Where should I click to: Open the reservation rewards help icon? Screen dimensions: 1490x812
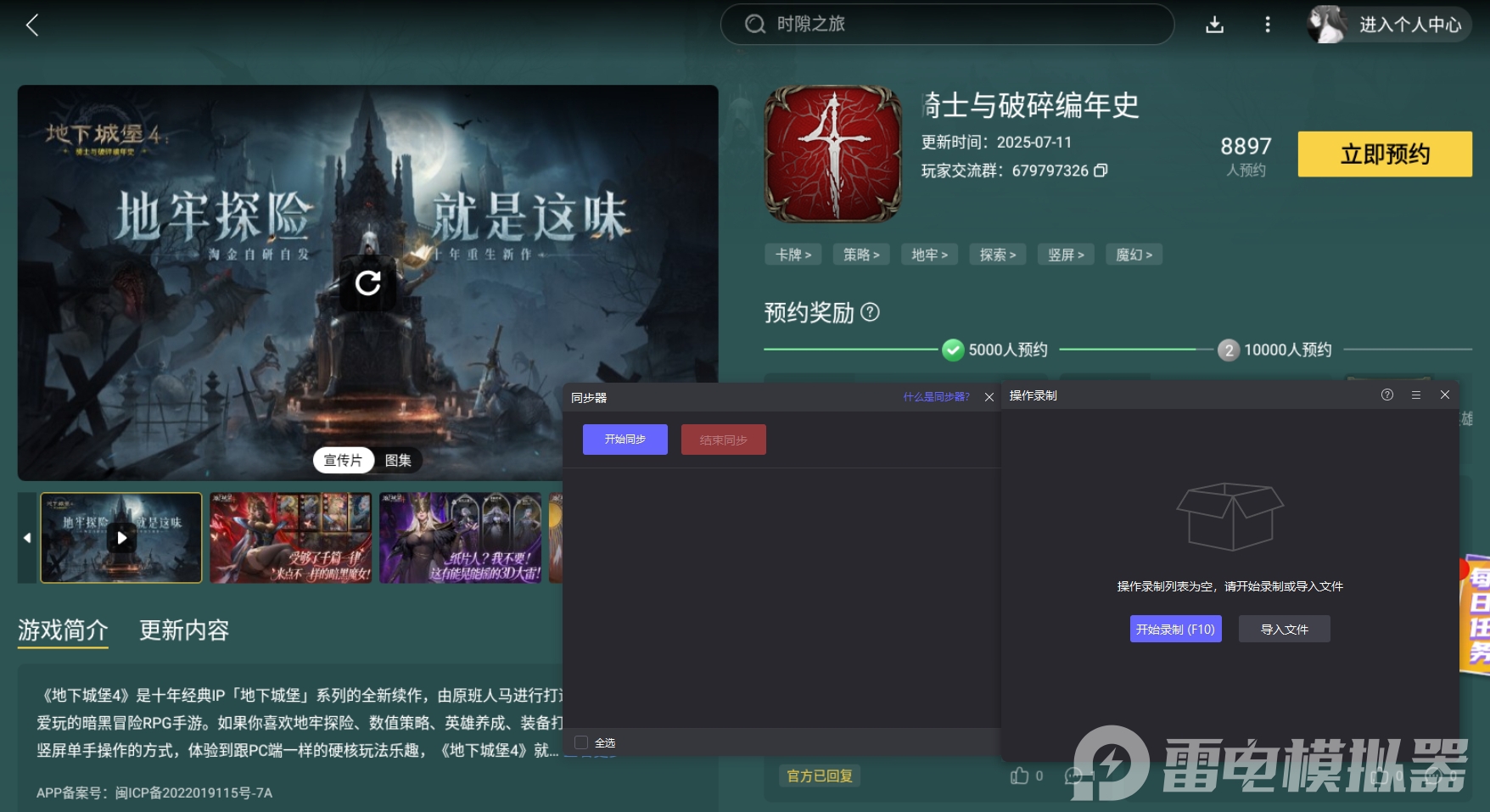click(870, 312)
